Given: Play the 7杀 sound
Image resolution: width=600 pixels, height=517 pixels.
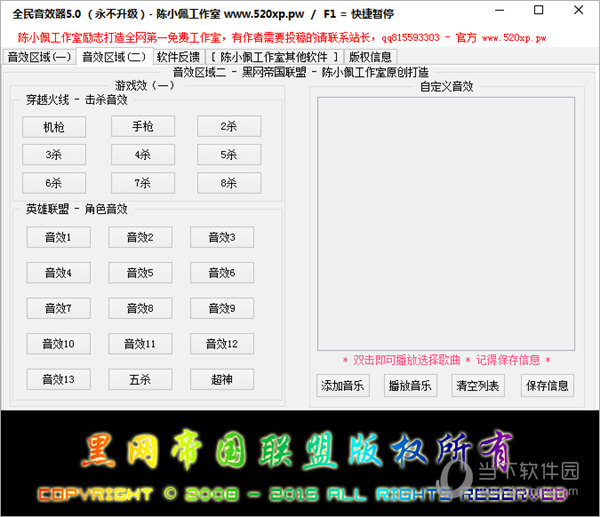Looking at the screenshot, I should point(143,183).
